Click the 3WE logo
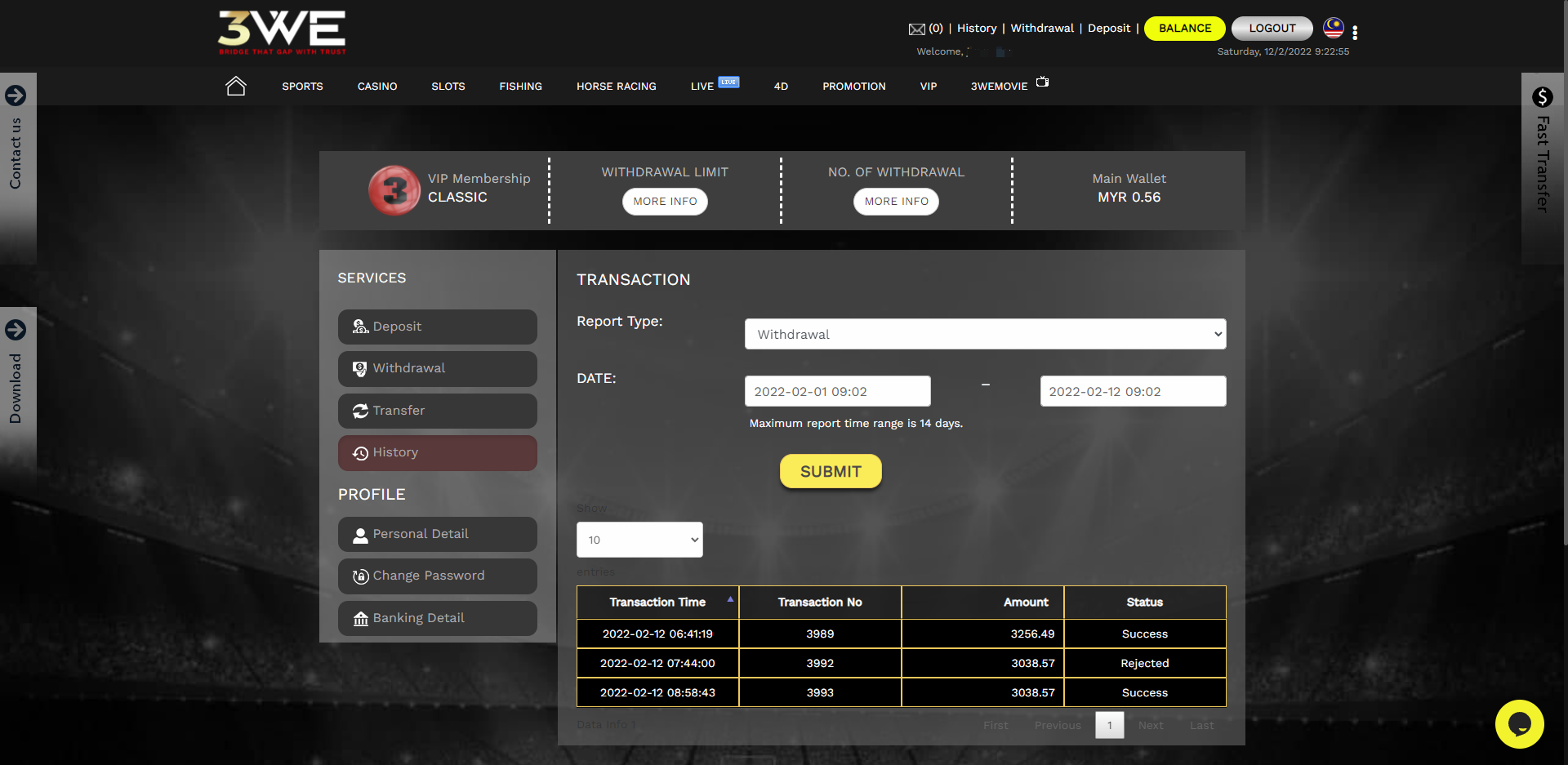This screenshot has width=1568, height=765. (282, 33)
